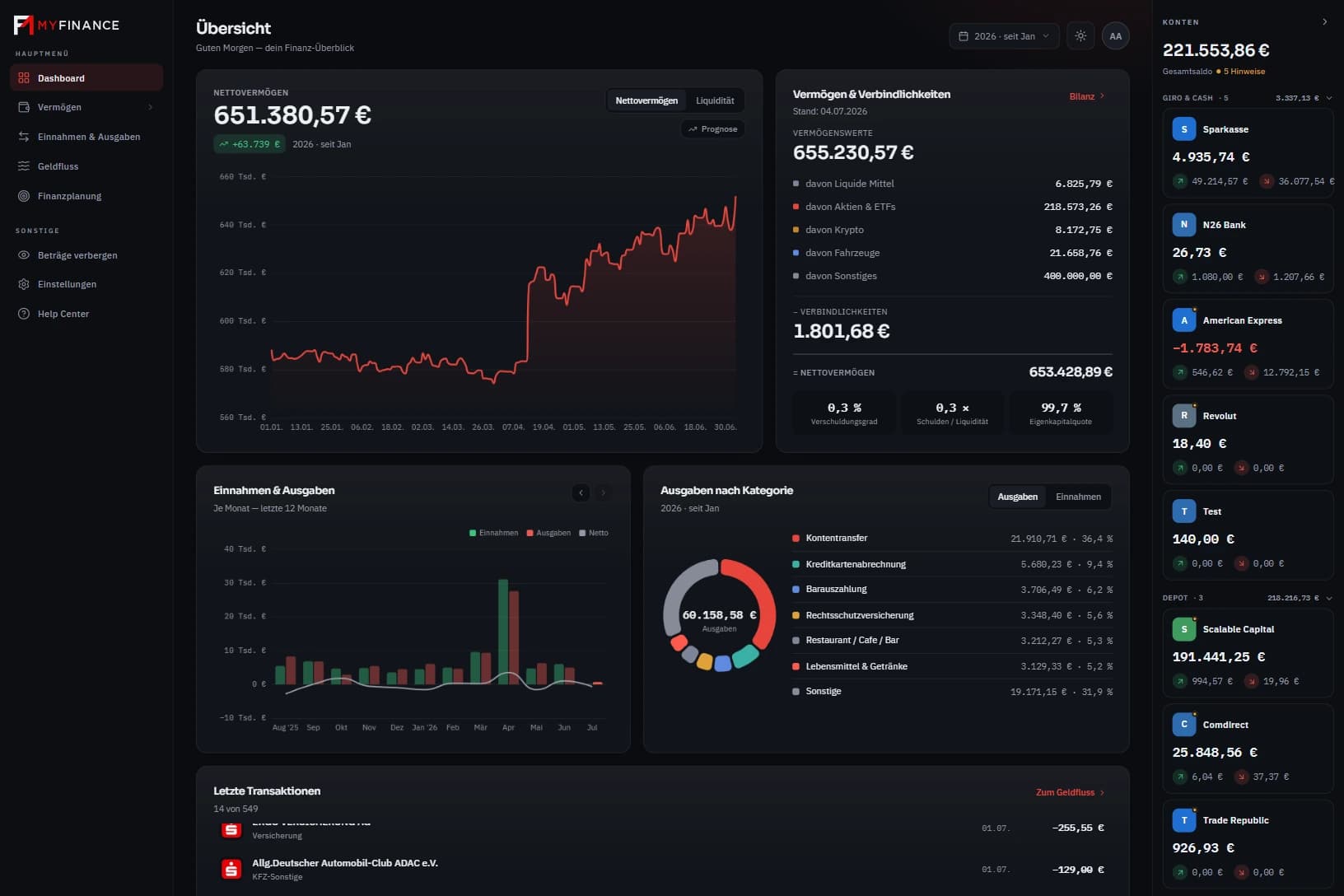Switch net worth chart to Liquidität
This screenshot has width=1344, height=896.
(715, 100)
